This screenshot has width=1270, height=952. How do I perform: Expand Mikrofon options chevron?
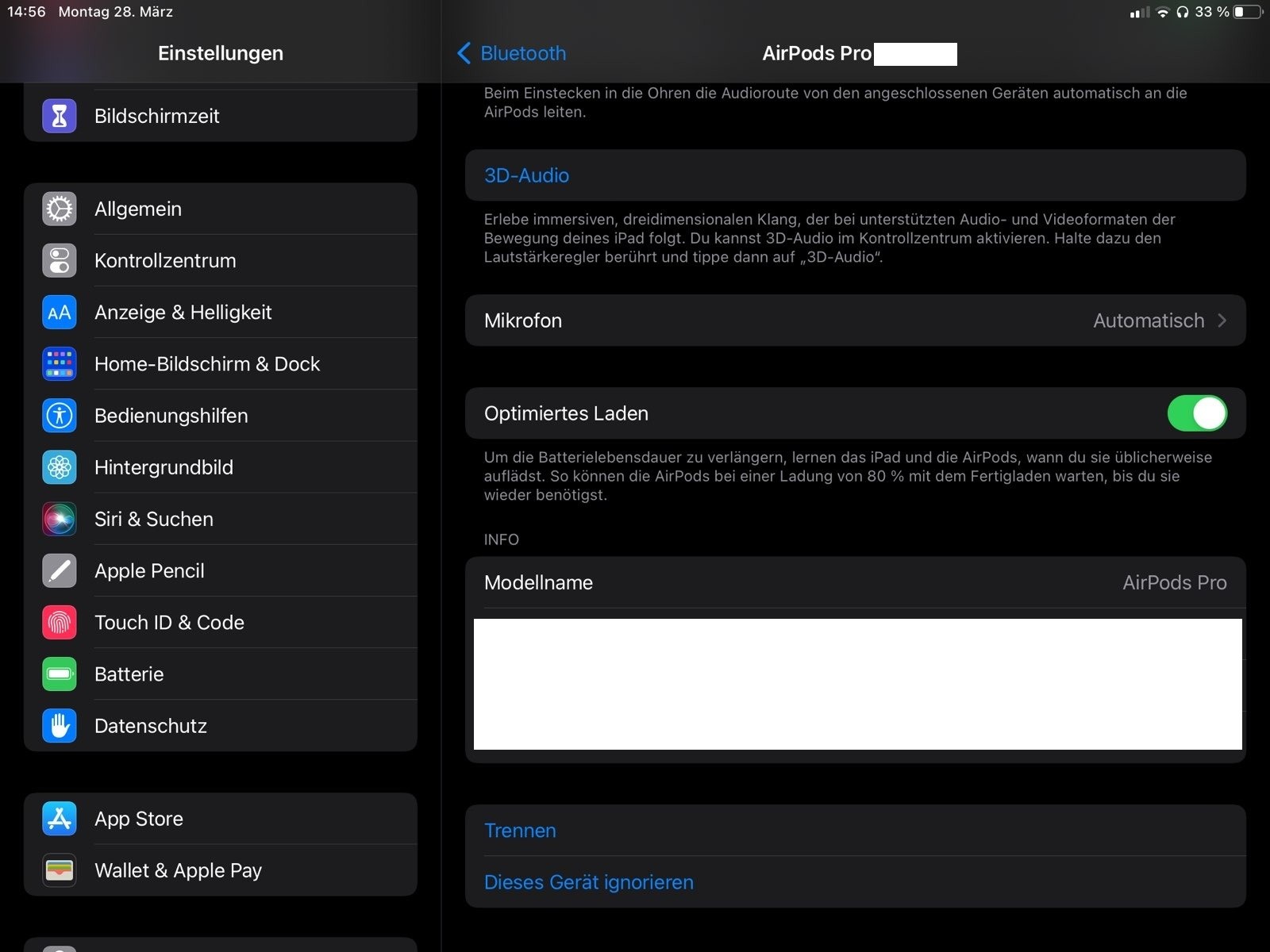pos(1222,321)
